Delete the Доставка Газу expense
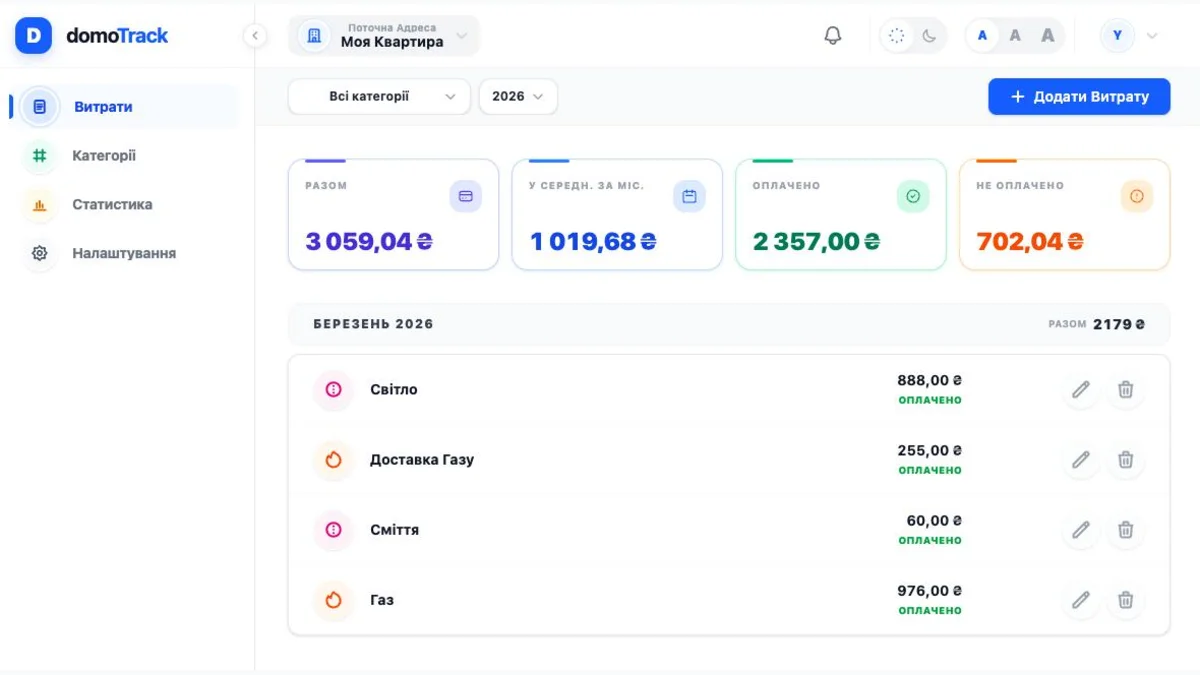The height and width of the screenshot is (675, 1200). pos(1125,460)
